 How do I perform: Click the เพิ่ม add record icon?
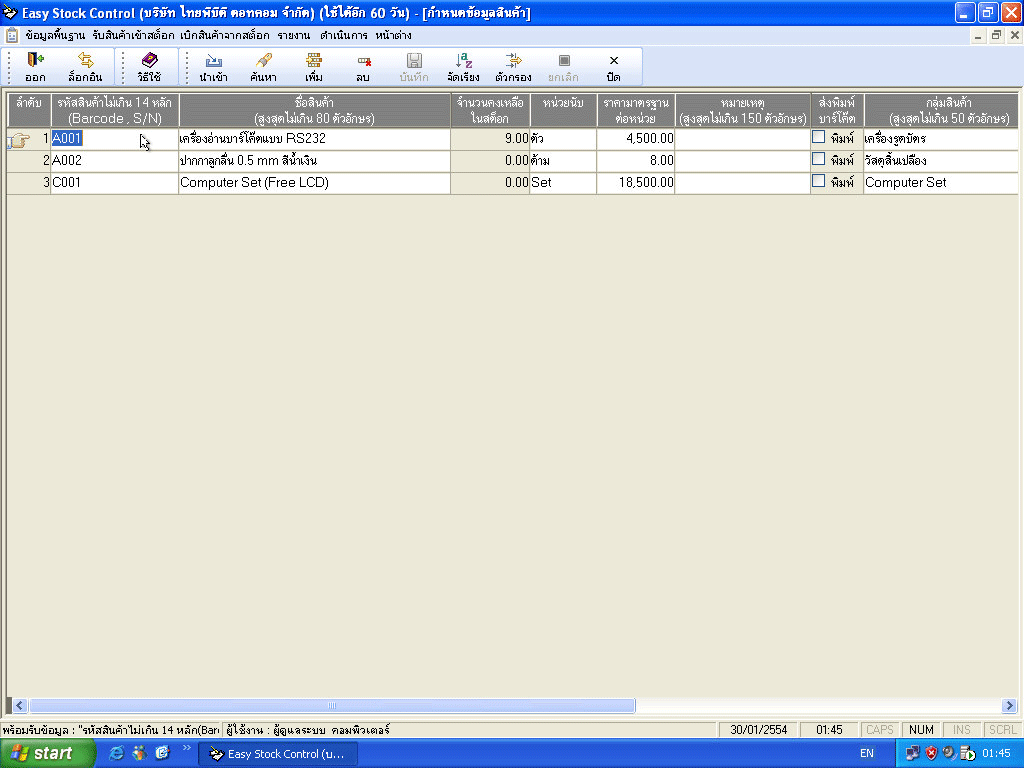pyautogui.click(x=314, y=62)
